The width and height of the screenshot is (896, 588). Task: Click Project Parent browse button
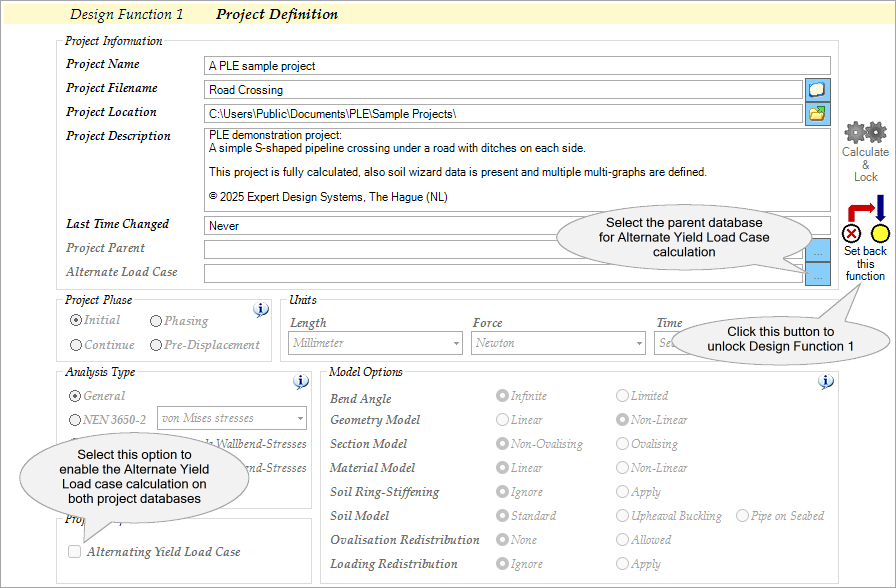[x=817, y=250]
